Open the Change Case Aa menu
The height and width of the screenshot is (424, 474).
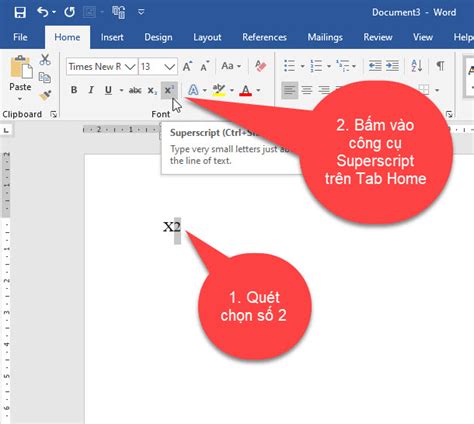231,66
